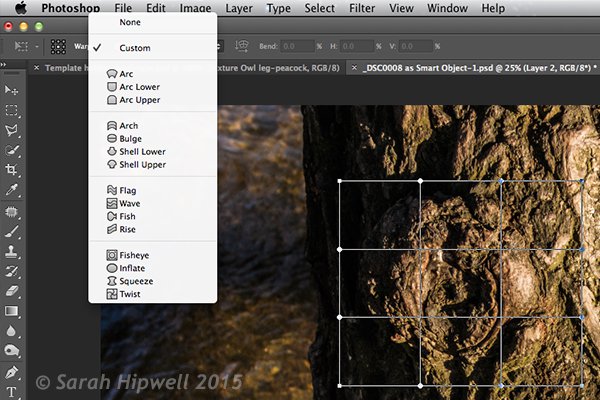Image resolution: width=600 pixels, height=400 pixels.
Task: Apply the Twist warp style
Action: tap(130, 294)
